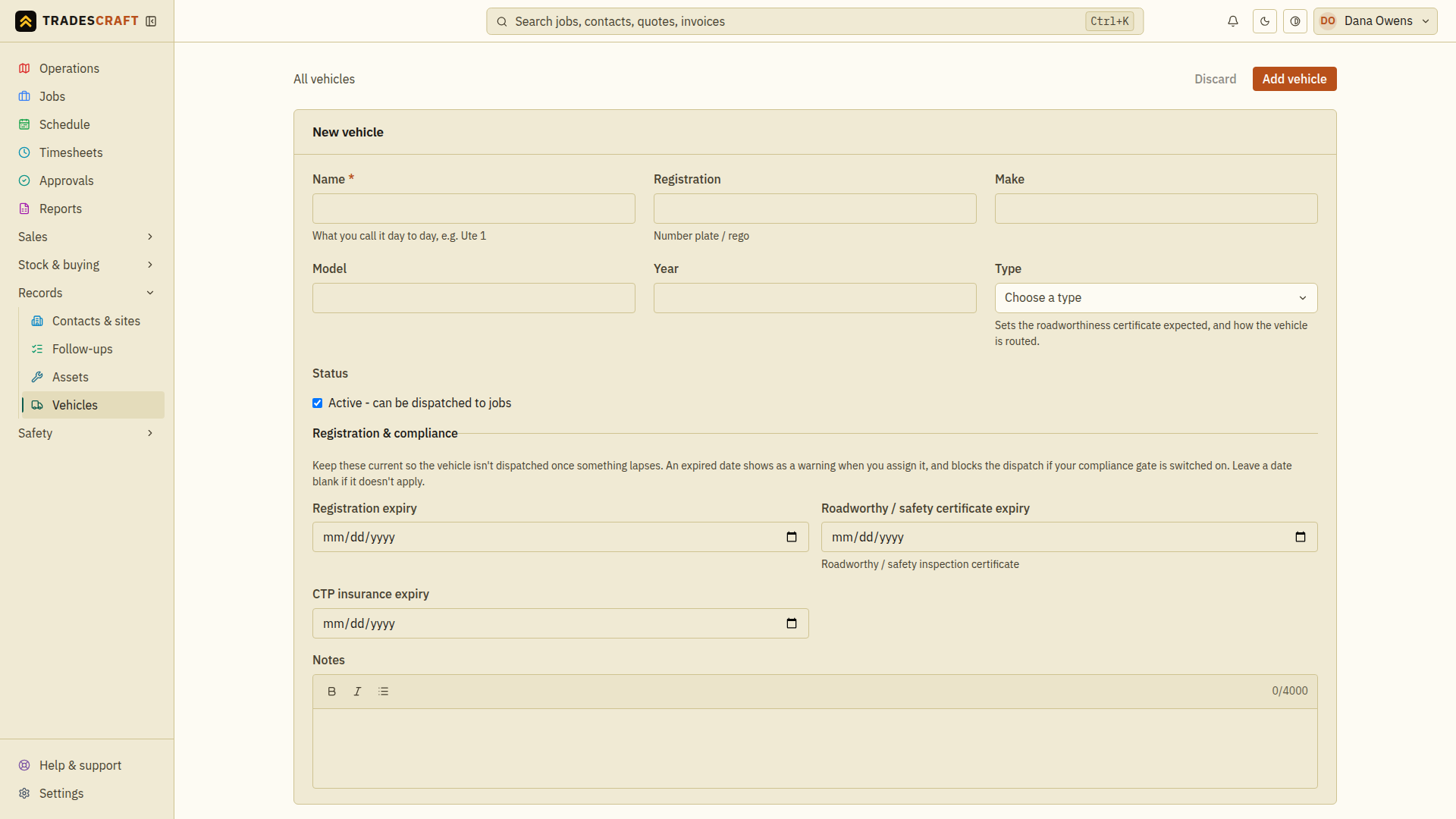Click the Reports document icon
This screenshot has height=819, width=1456.
tap(24, 209)
